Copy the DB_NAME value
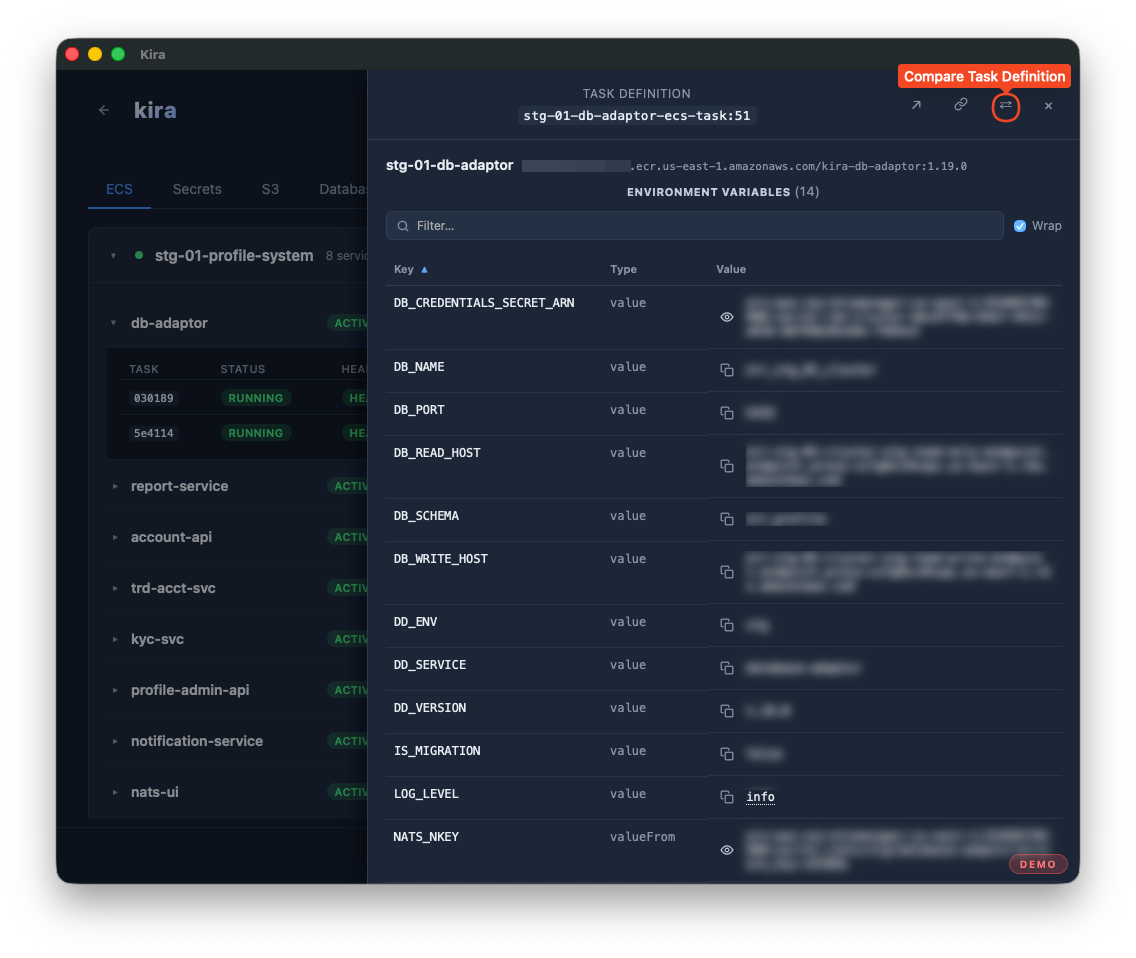The image size is (1136, 958). tap(727, 370)
